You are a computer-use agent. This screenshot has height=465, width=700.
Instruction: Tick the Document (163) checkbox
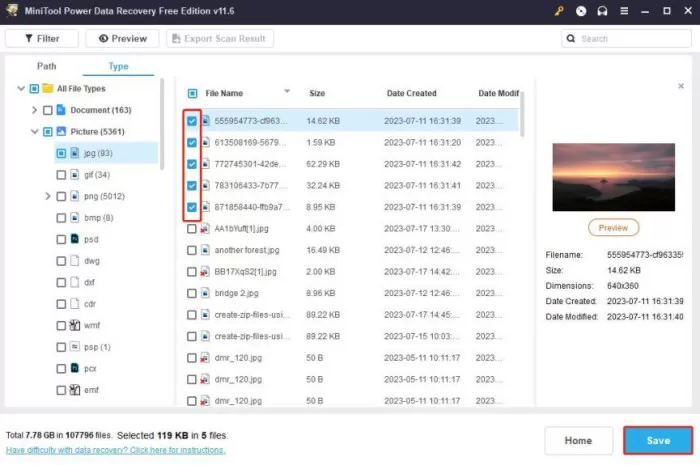pos(48,110)
